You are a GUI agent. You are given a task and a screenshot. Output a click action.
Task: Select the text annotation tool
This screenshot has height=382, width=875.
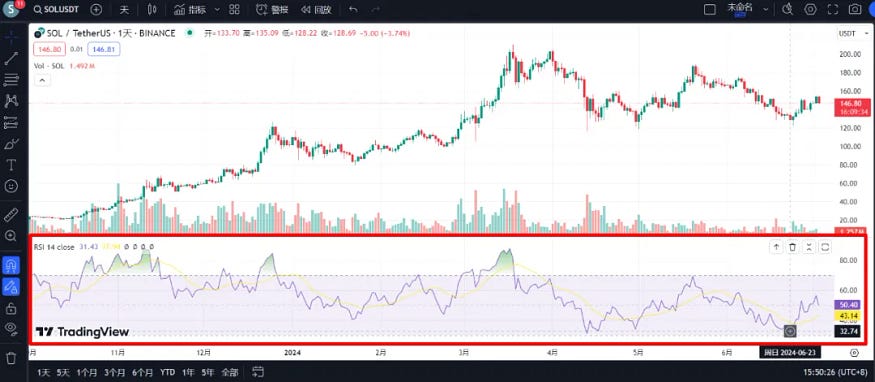coord(11,165)
